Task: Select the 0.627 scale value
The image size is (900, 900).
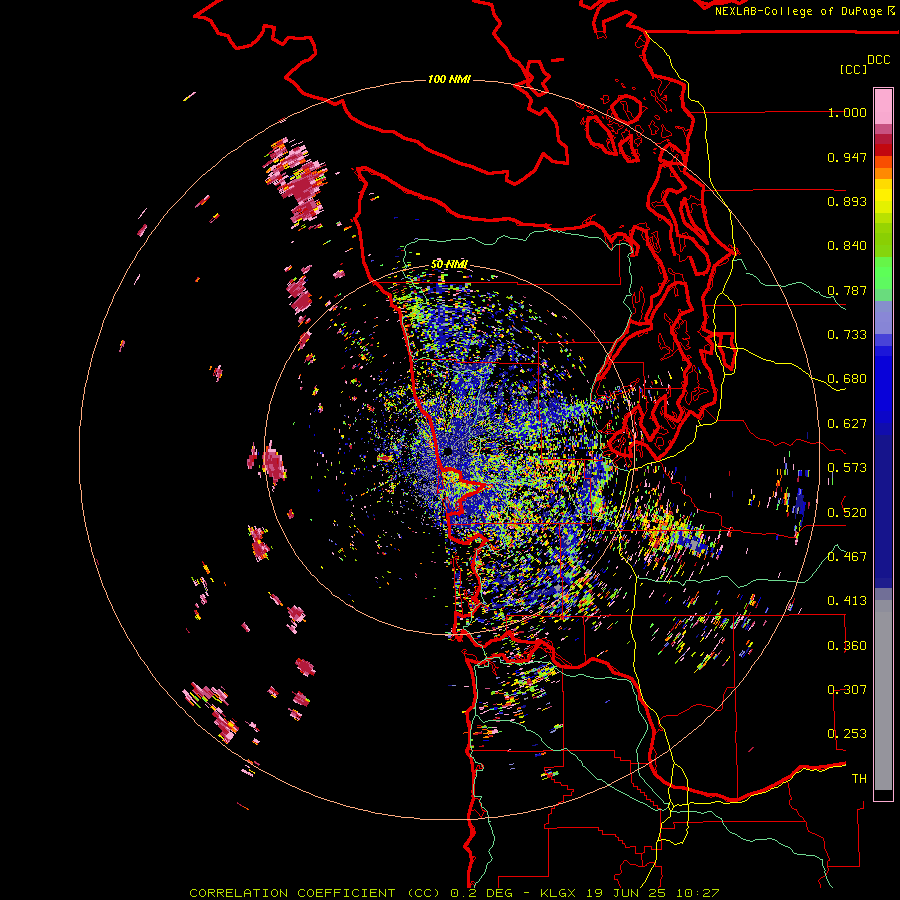Action: coord(847,424)
